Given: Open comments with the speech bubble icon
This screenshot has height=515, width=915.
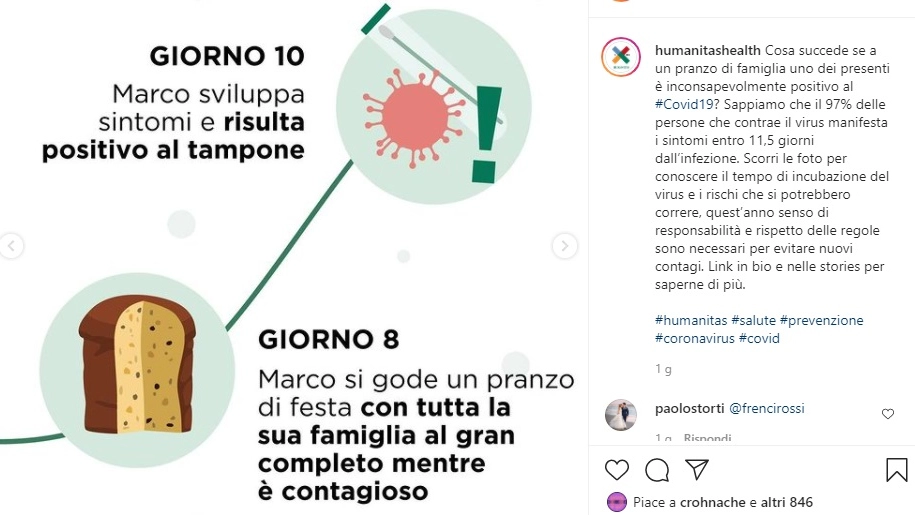Looking at the screenshot, I should click(x=657, y=470).
